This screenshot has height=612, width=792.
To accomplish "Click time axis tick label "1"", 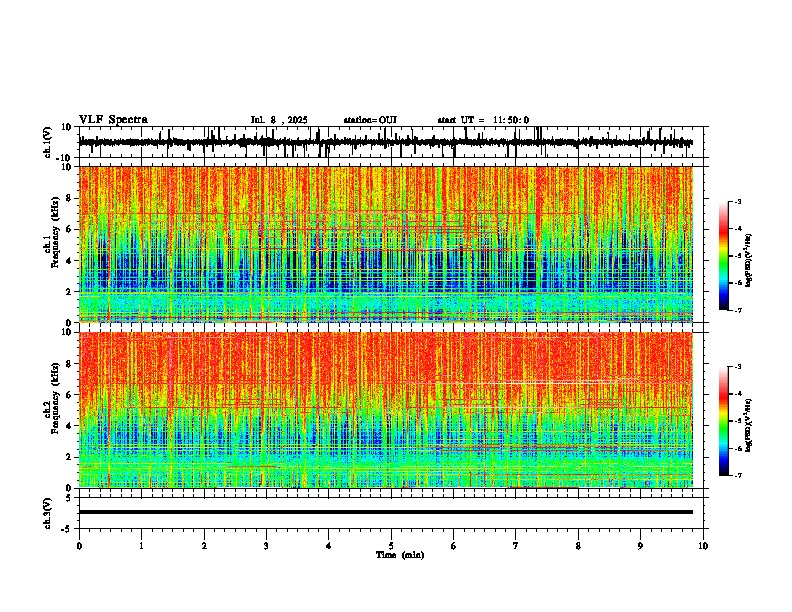I will (141, 546).
